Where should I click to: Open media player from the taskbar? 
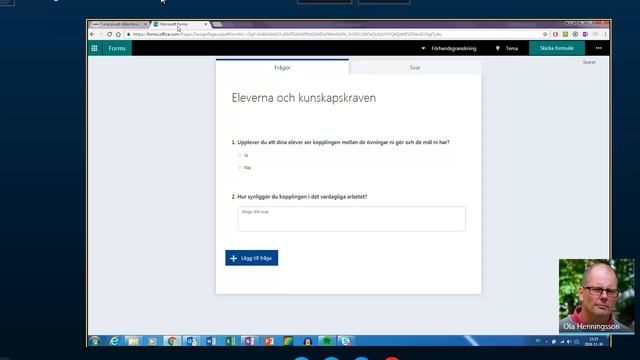152,341
